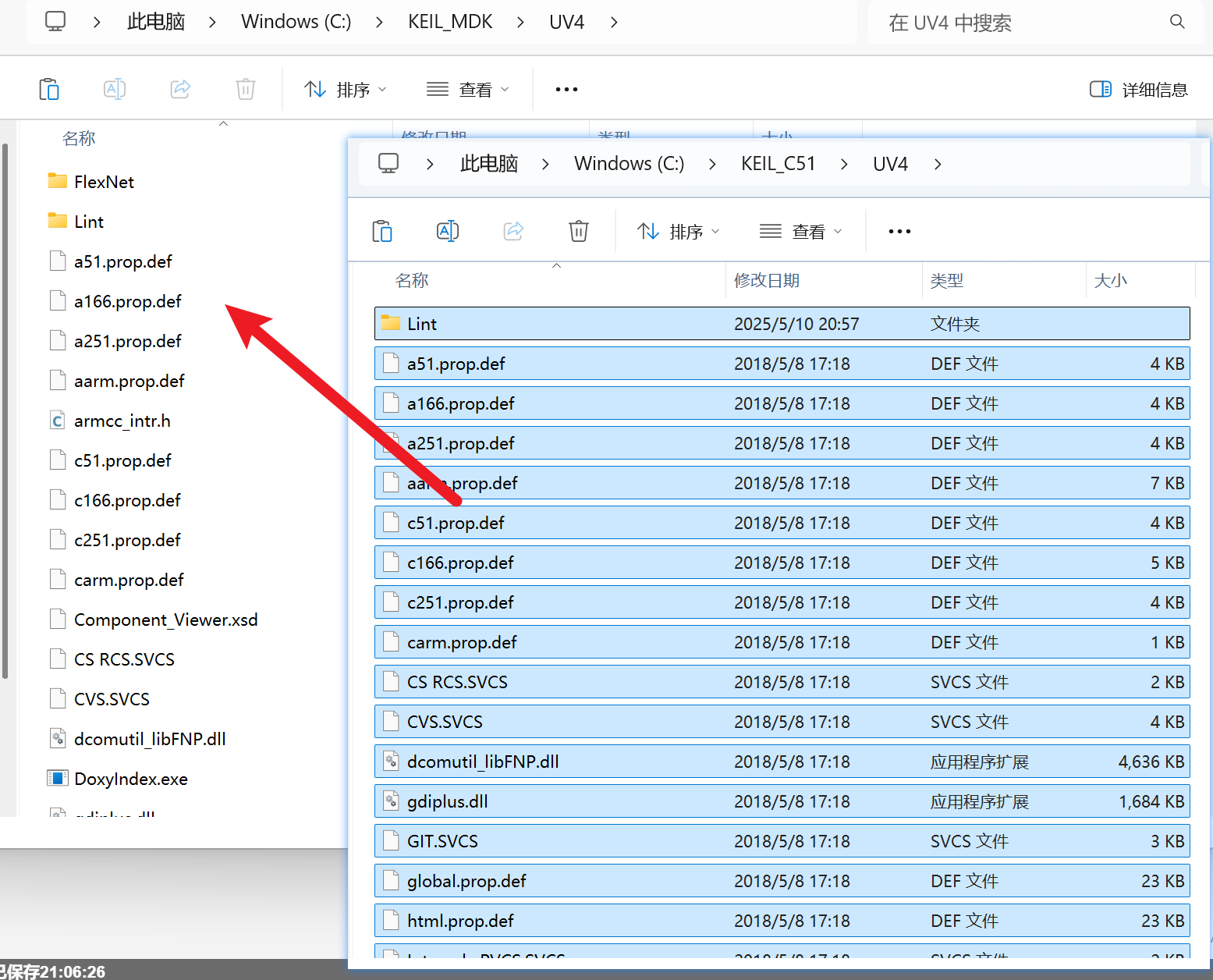This screenshot has height=980, width=1213.
Task: Click the rename icon in KEIL_C51 window toolbar
Action: coord(448,231)
